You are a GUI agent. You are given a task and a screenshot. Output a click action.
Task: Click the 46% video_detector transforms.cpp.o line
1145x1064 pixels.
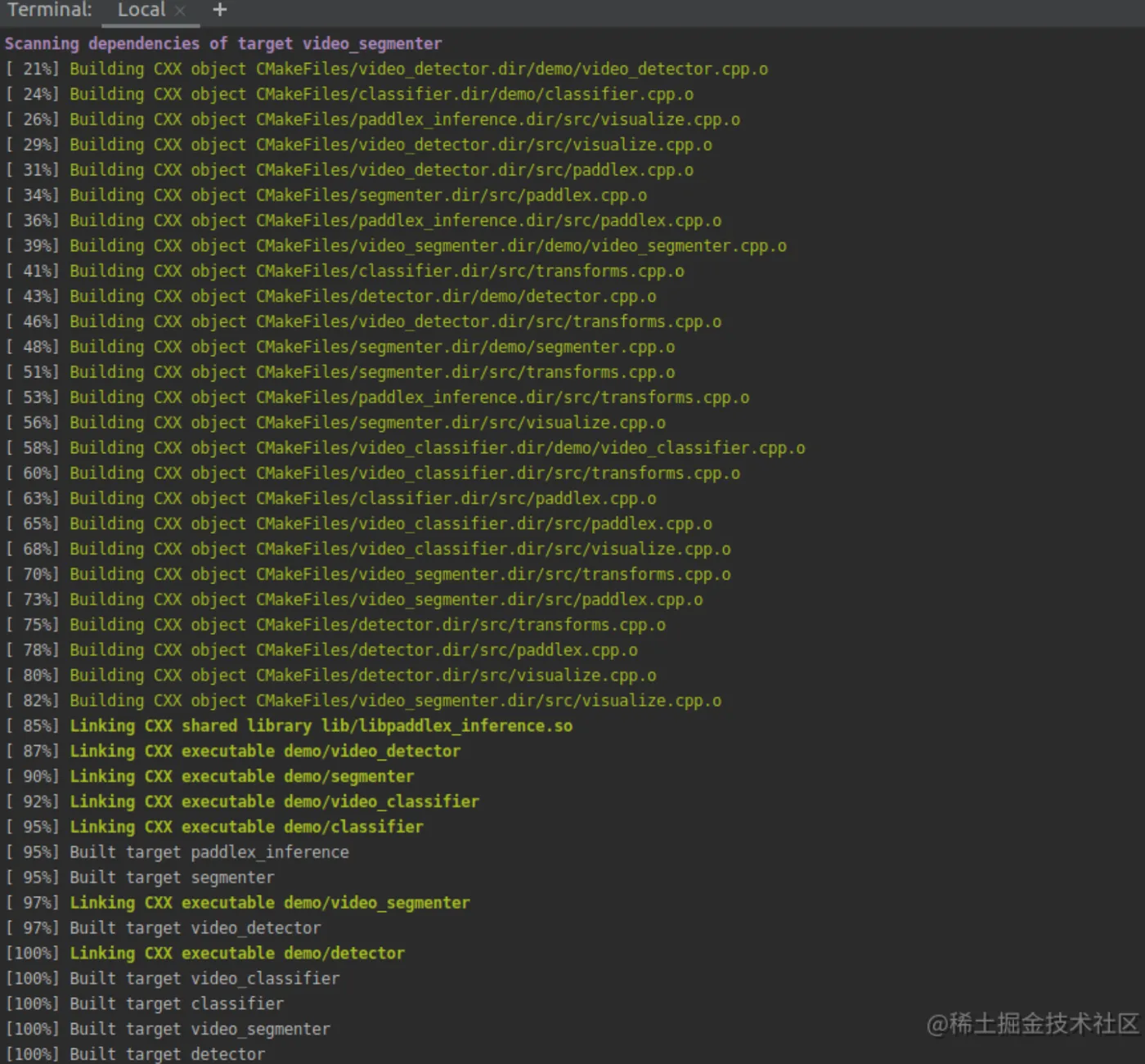[x=364, y=321]
